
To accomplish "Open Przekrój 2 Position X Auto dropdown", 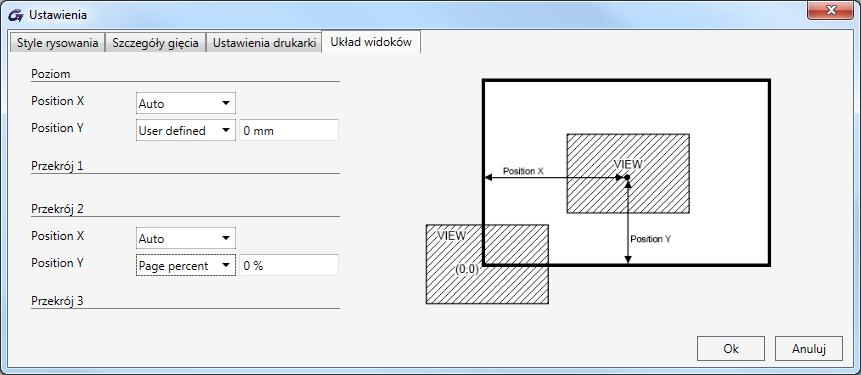I will tap(186, 238).
